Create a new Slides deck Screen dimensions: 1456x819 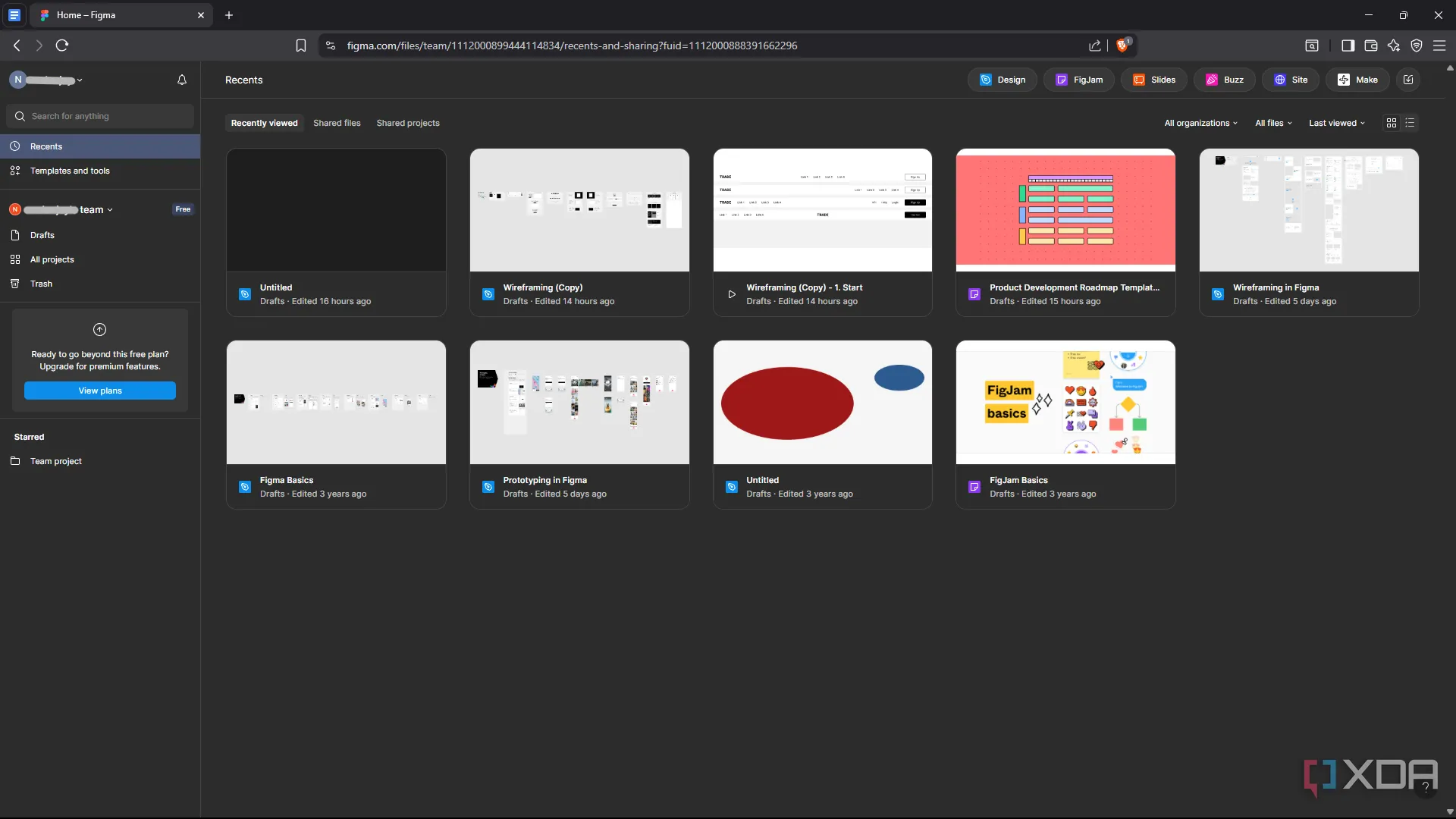pyautogui.click(x=1154, y=80)
